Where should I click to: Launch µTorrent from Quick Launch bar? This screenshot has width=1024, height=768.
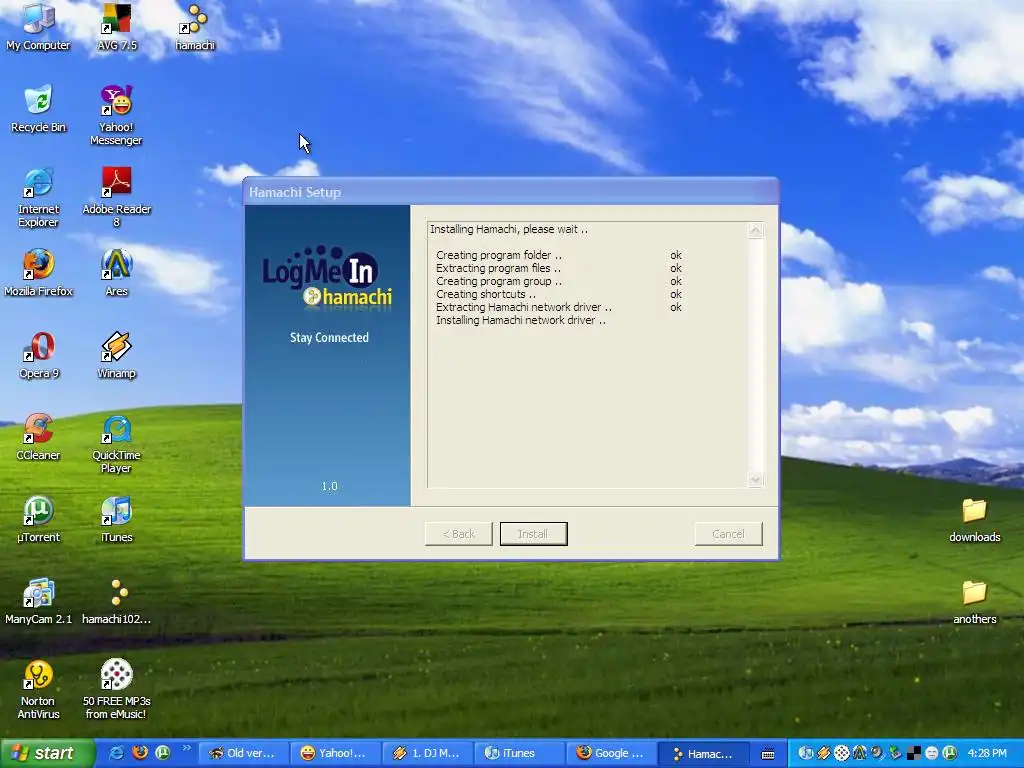163,753
